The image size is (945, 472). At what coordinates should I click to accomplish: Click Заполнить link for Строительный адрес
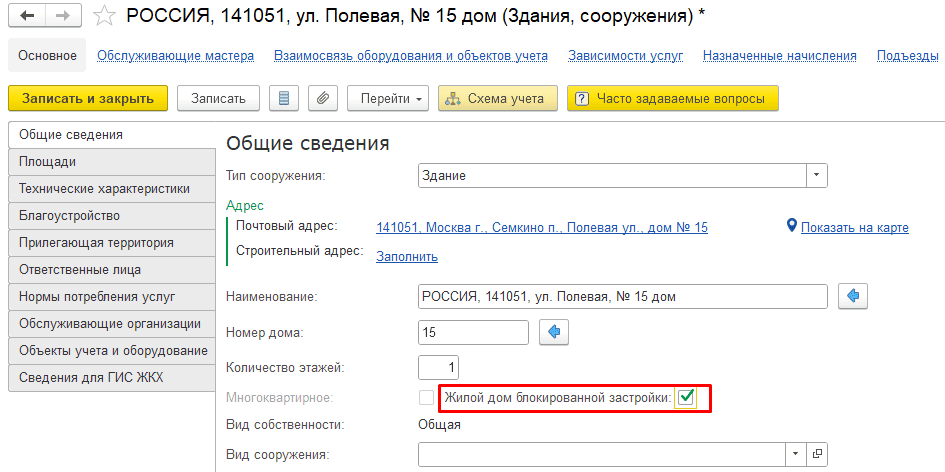tap(406, 256)
